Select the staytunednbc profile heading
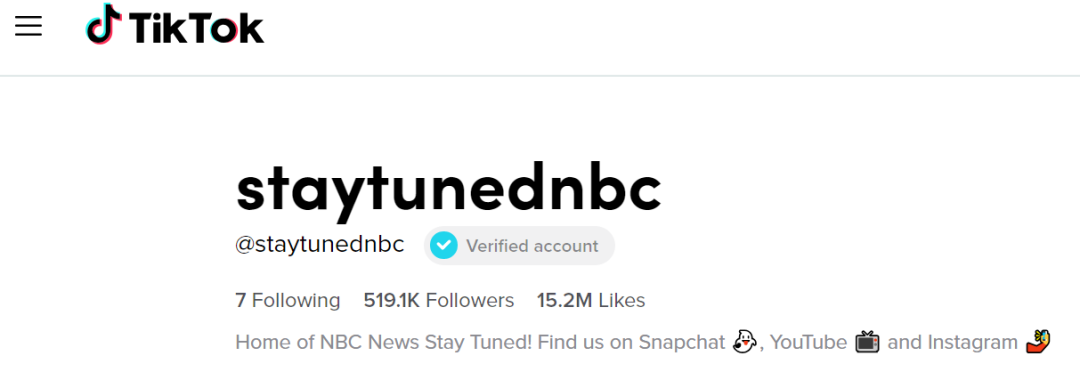1080x372 pixels. coord(448,191)
